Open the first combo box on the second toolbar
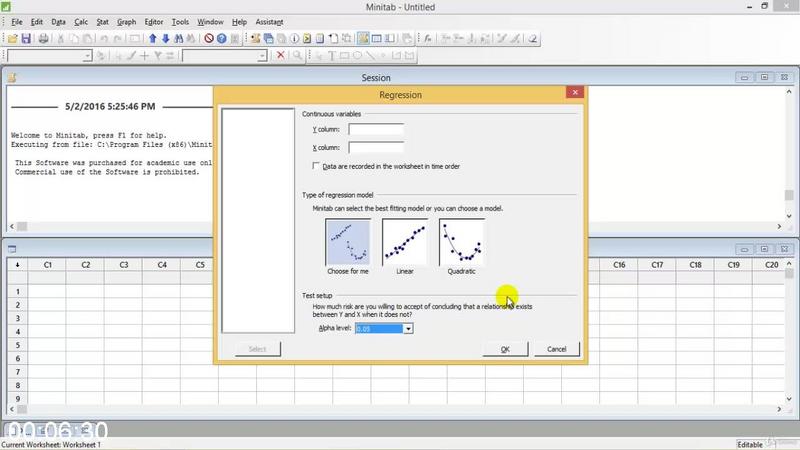 tap(49, 56)
